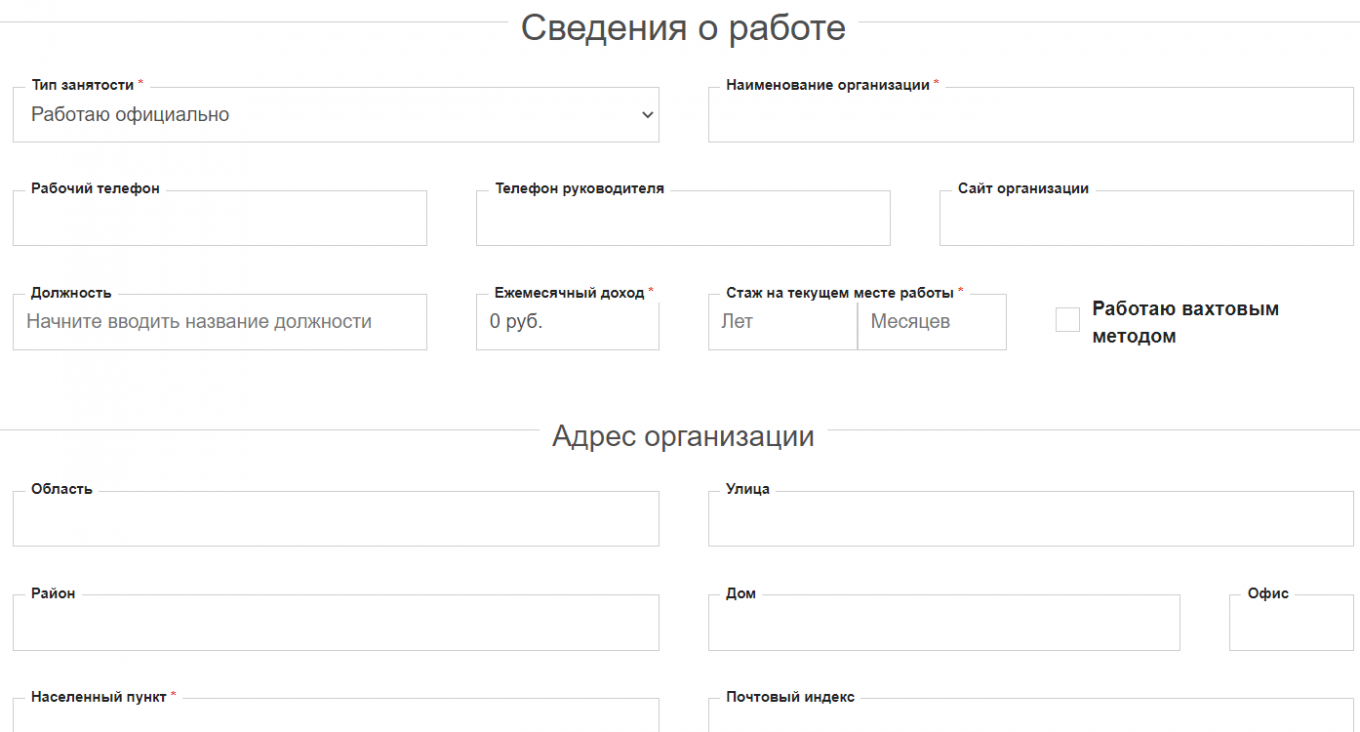
Task: Click the Работаю вахтовым методом label
Action: [1184, 322]
